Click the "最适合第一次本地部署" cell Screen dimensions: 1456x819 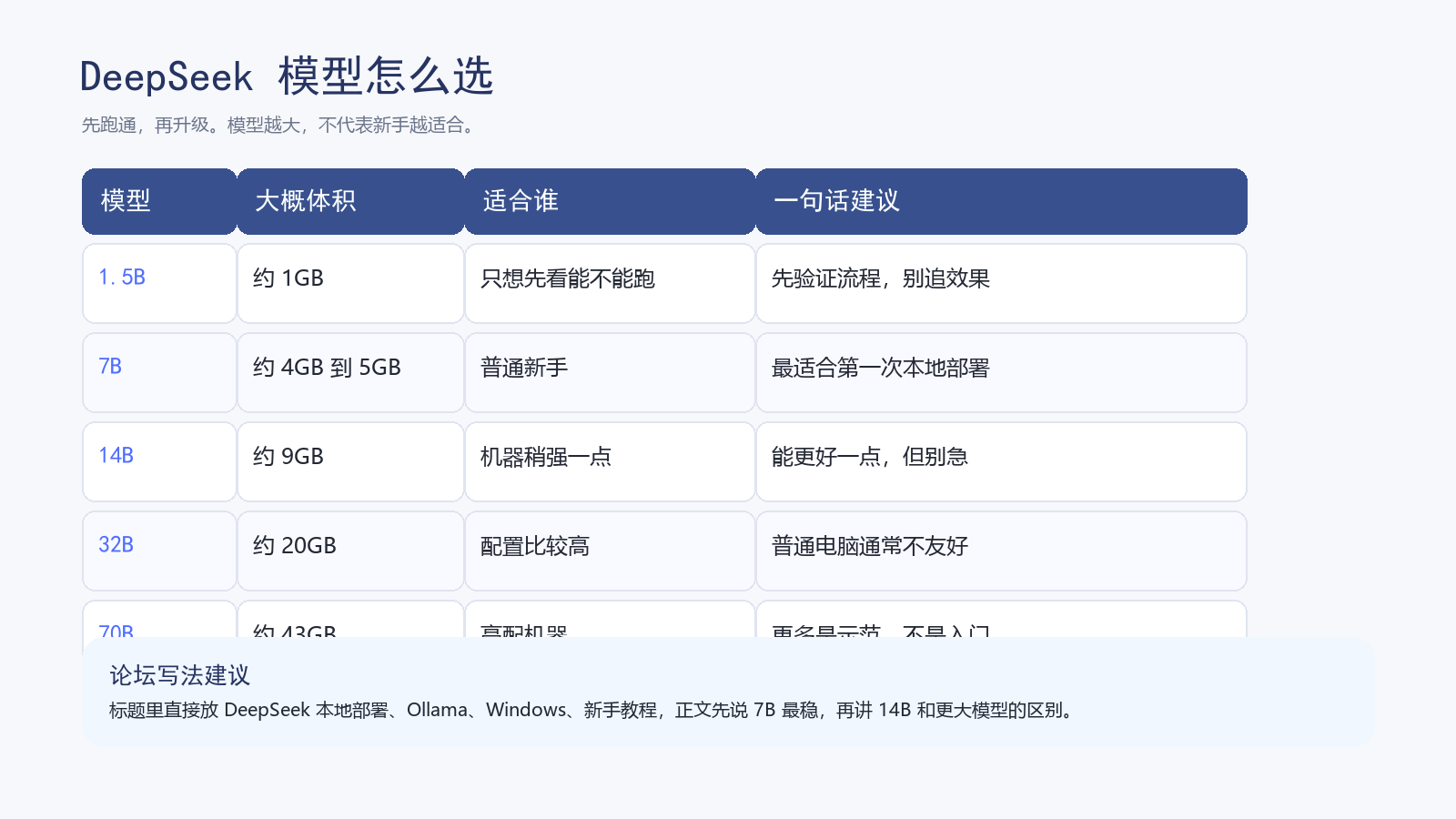[1001, 372]
